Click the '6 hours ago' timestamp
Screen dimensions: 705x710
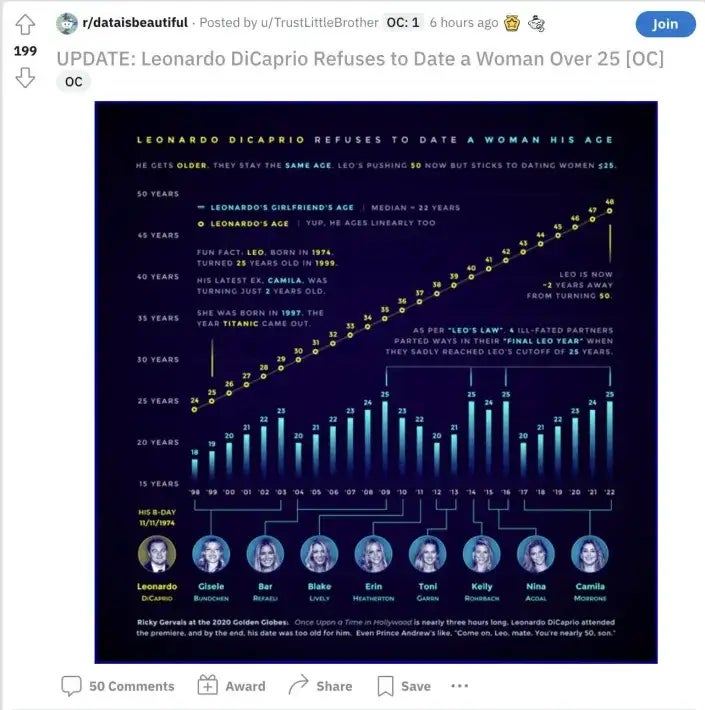tap(464, 23)
